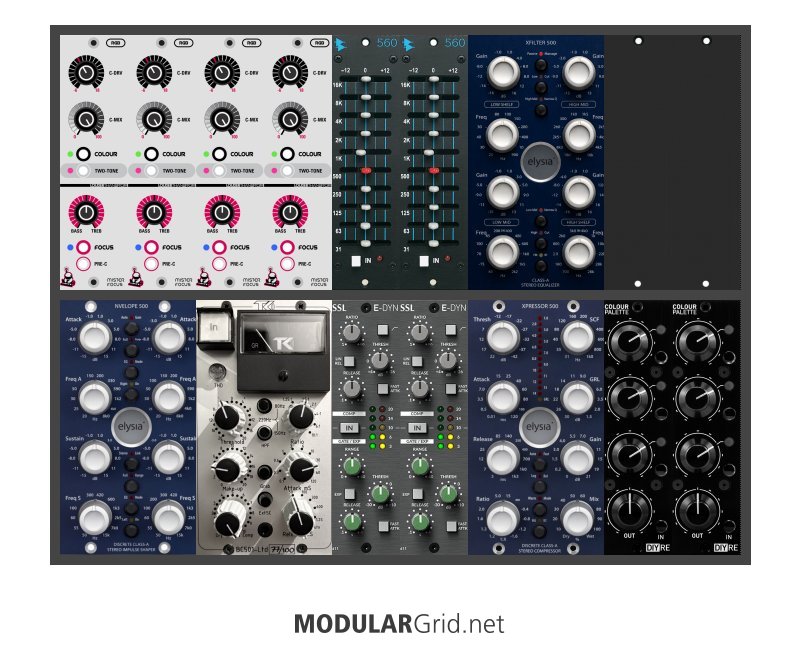Click the right Freq S knob on NVELOPE 500

coord(169,517)
